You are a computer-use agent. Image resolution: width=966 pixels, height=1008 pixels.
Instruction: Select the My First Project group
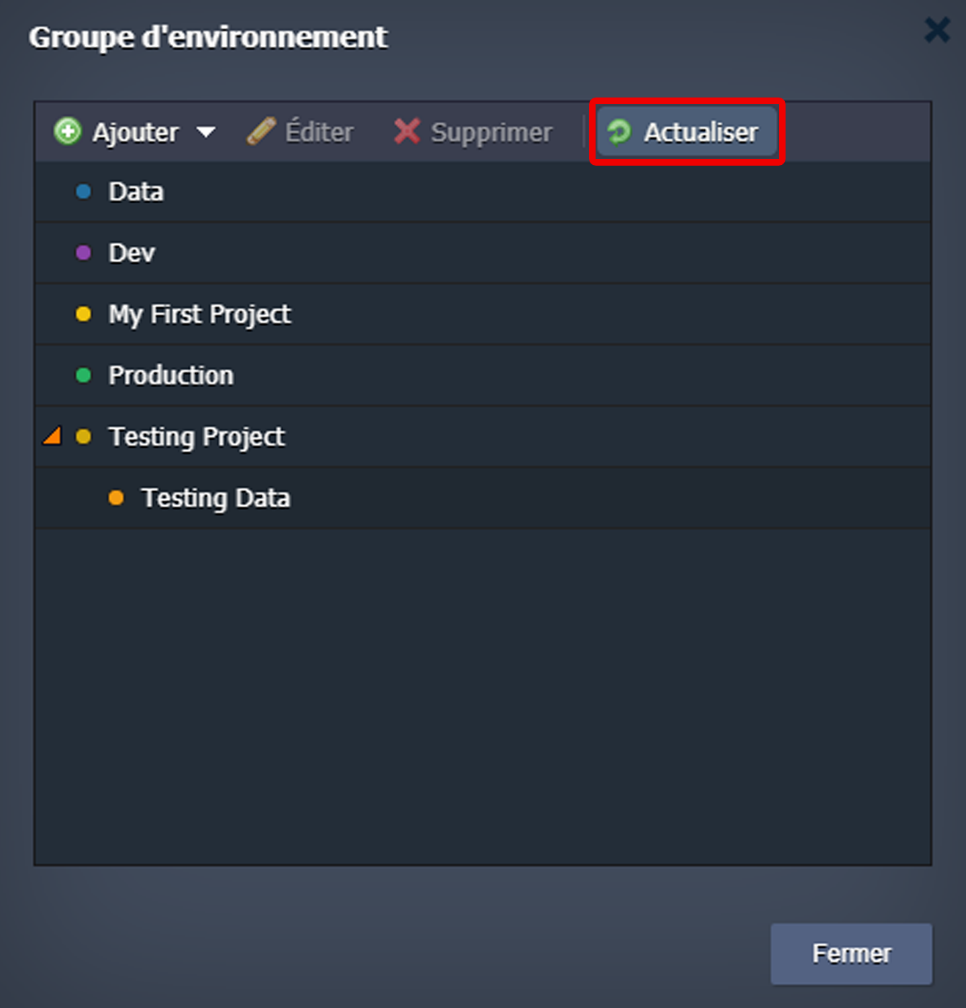click(483, 314)
